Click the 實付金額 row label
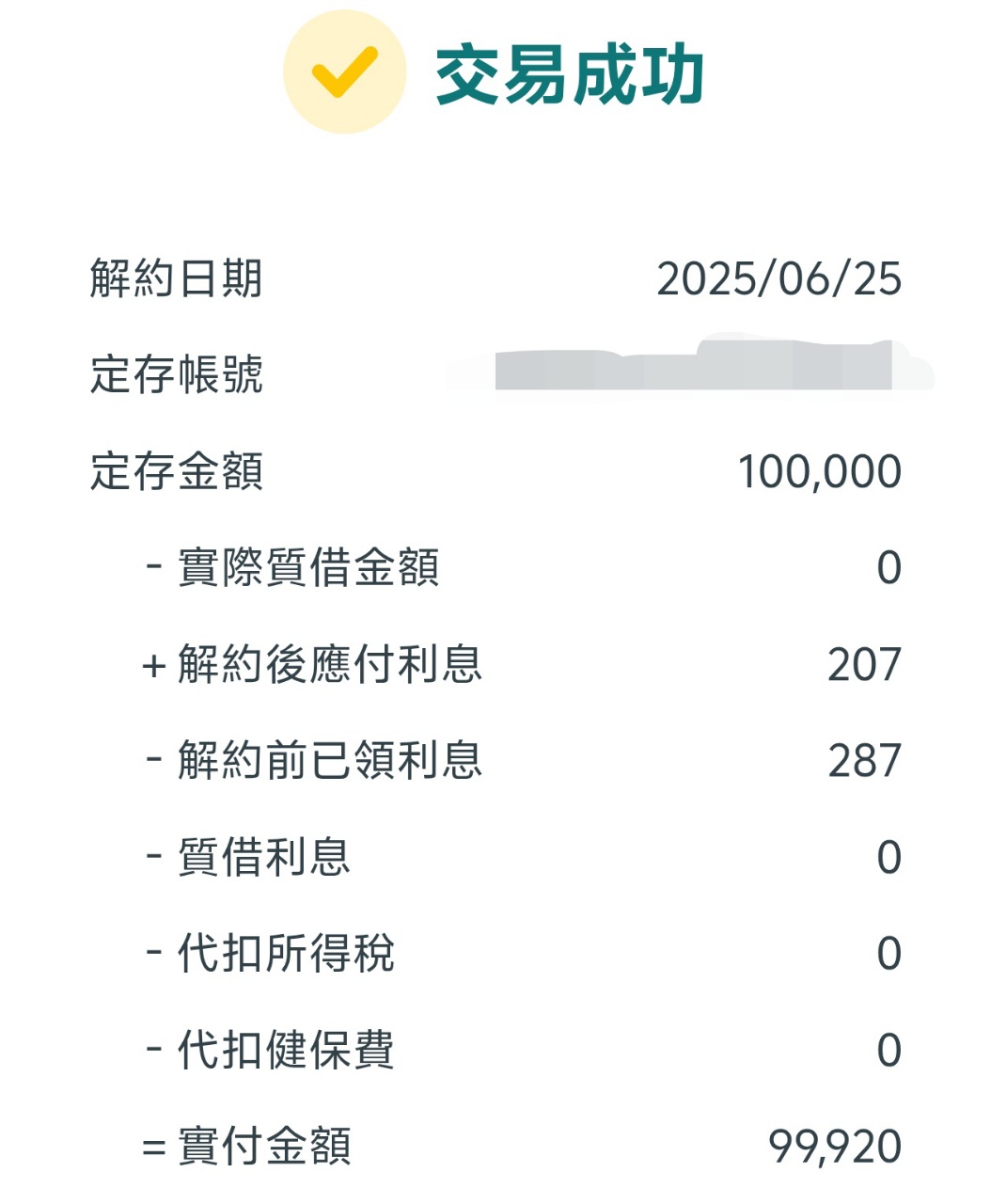Viewport: 991px width, 1204px height. pos(246,1146)
